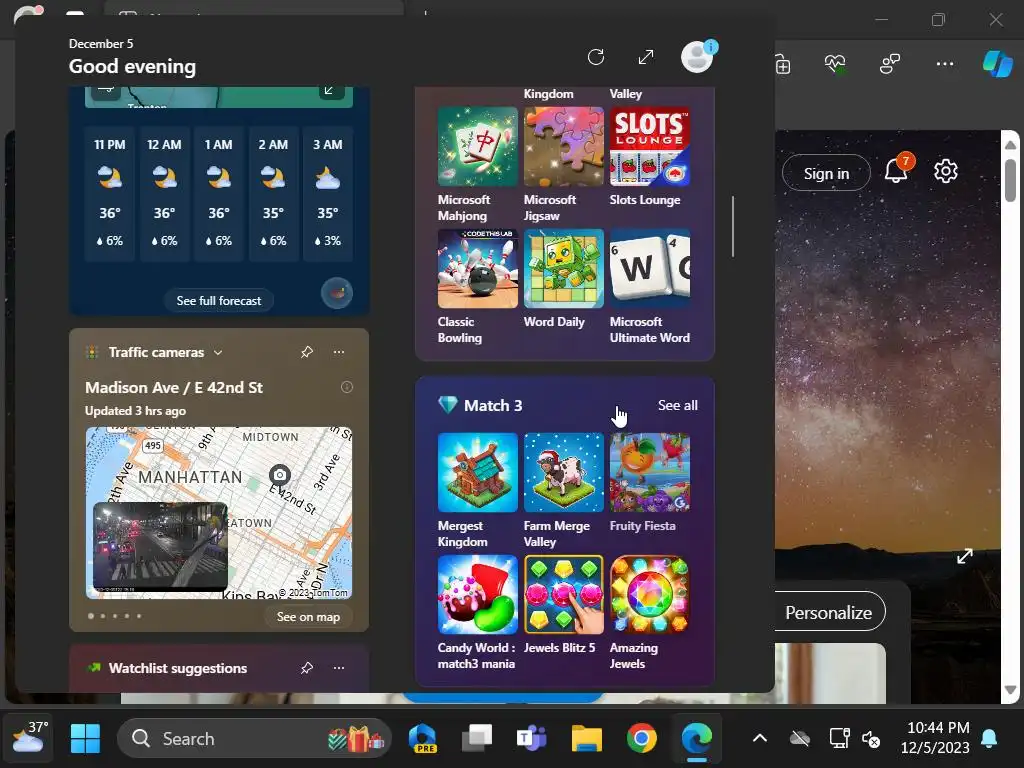The width and height of the screenshot is (1024, 768).
Task: Click Edge Collections toolbar icon
Action: [x=782, y=65]
